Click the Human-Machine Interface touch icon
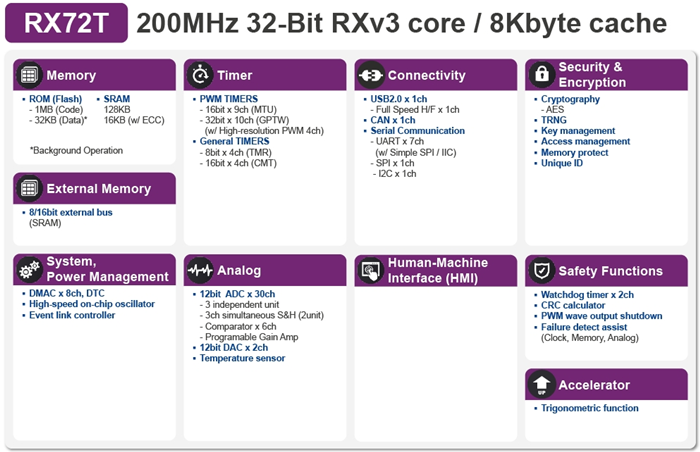Screen dimensions: 700x452 [x=371, y=270]
